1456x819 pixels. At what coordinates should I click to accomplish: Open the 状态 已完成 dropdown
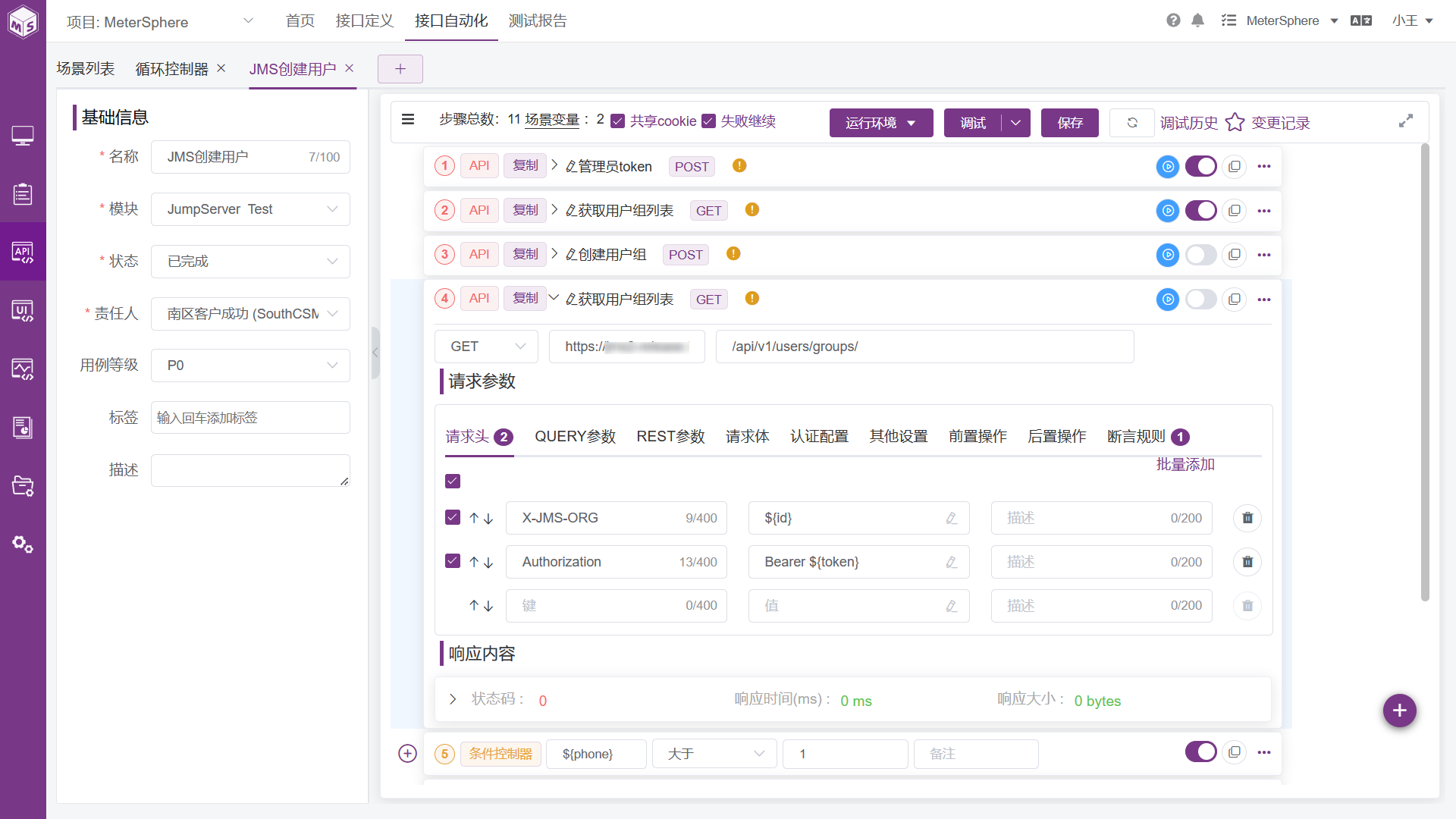[250, 262]
